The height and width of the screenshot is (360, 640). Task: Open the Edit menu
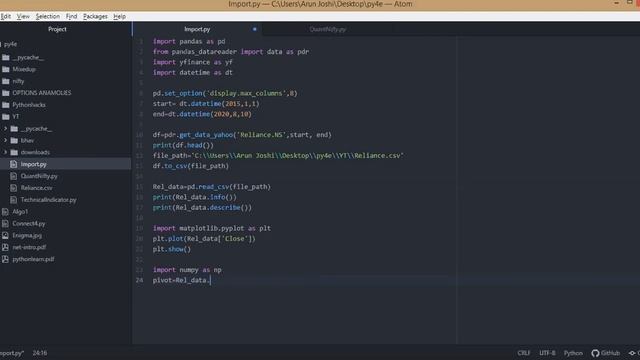(5, 16)
